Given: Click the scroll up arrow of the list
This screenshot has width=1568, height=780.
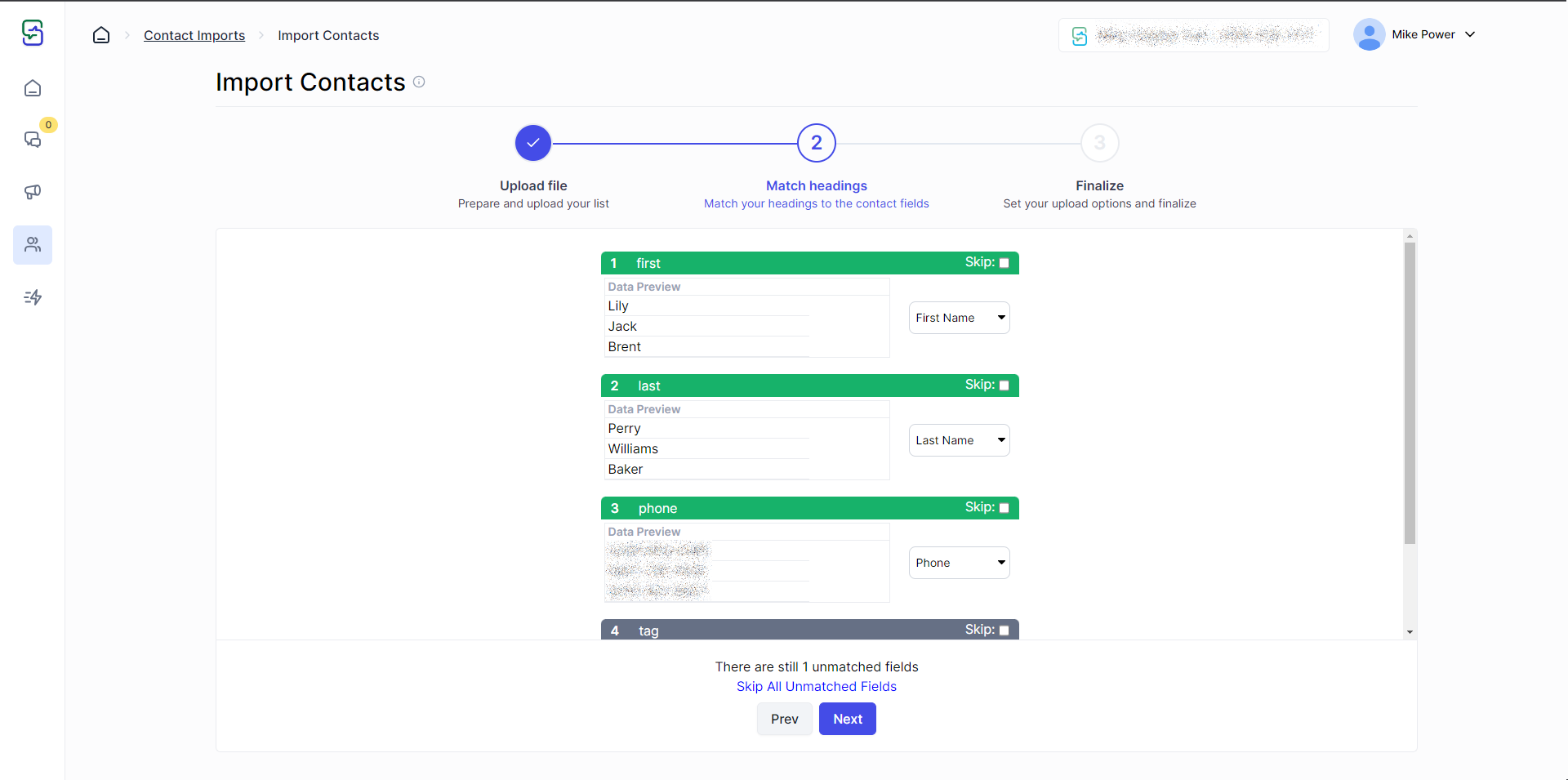Looking at the screenshot, I should pyautogui.click(x=1410, y=236).
